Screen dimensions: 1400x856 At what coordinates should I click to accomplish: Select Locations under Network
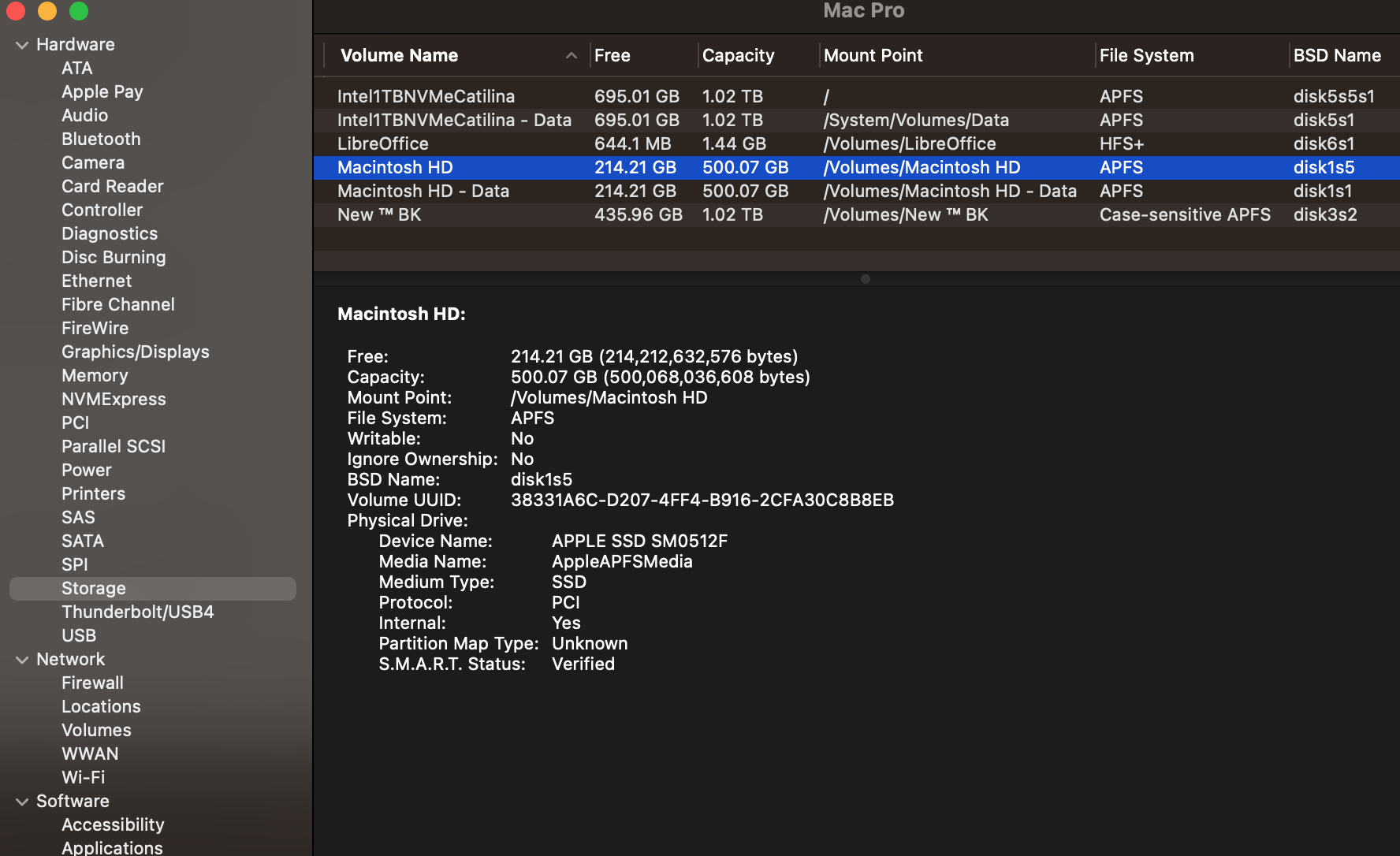point(101,707)
